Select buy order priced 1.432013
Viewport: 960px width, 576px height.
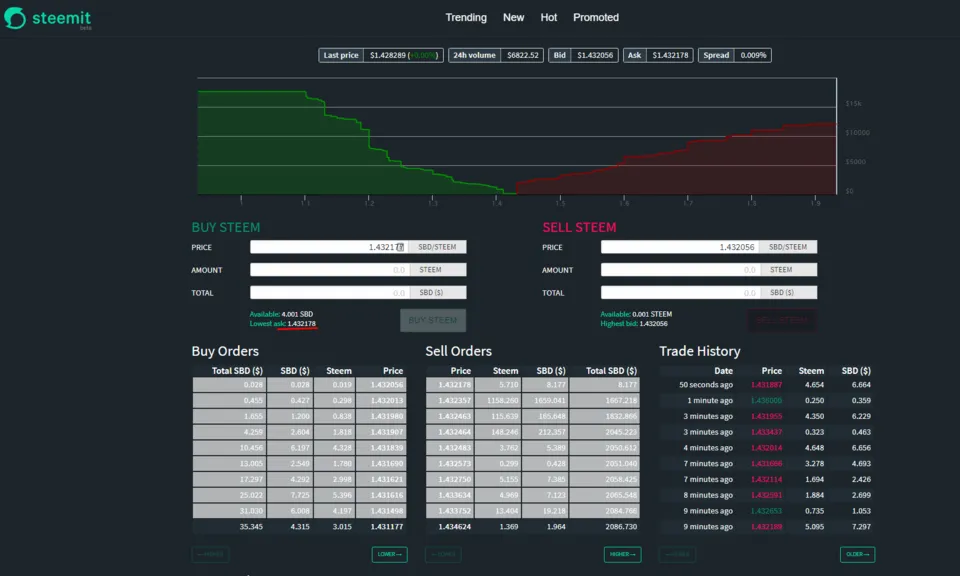point(299,400)
